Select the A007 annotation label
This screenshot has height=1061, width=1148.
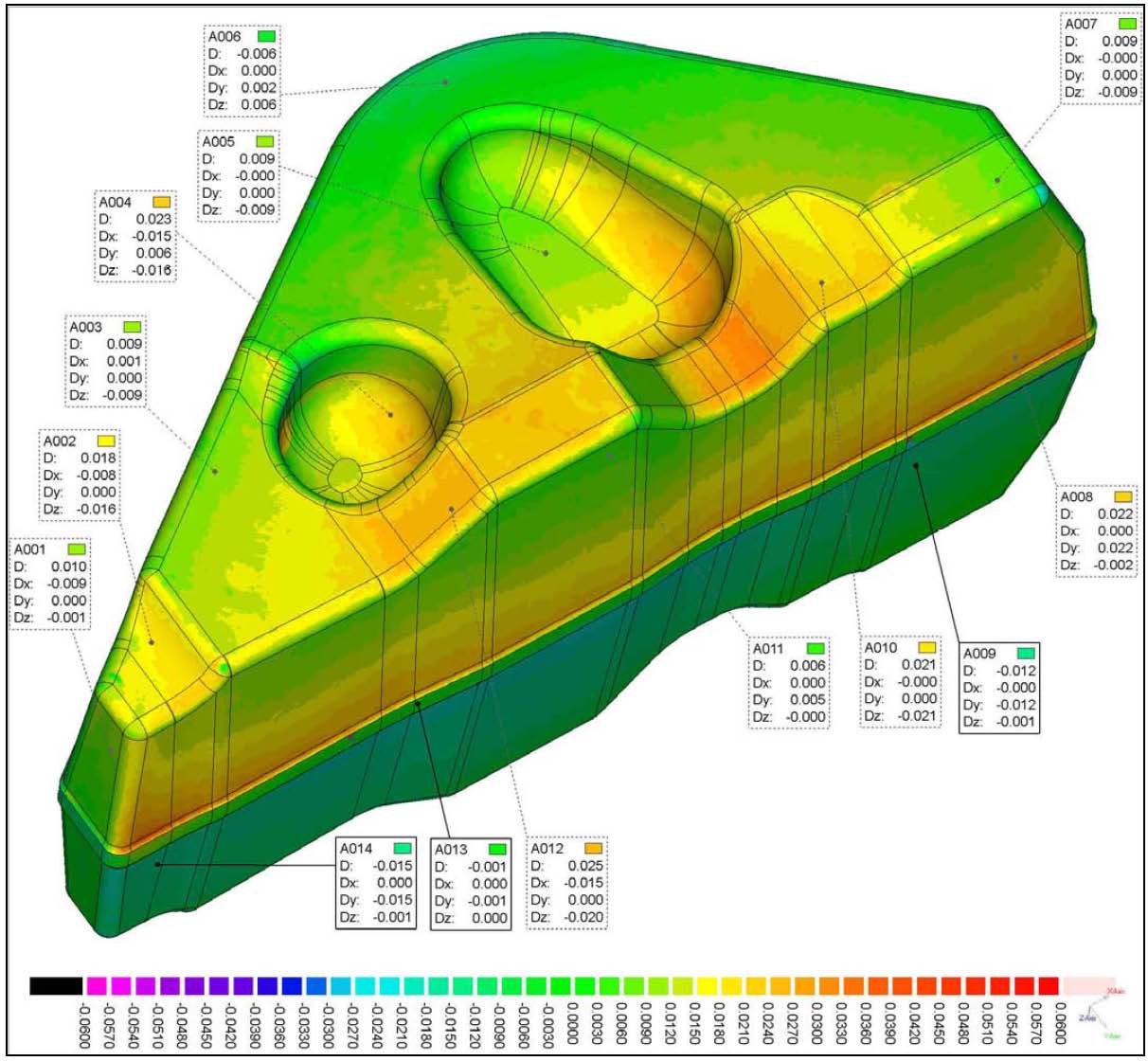1081,24
